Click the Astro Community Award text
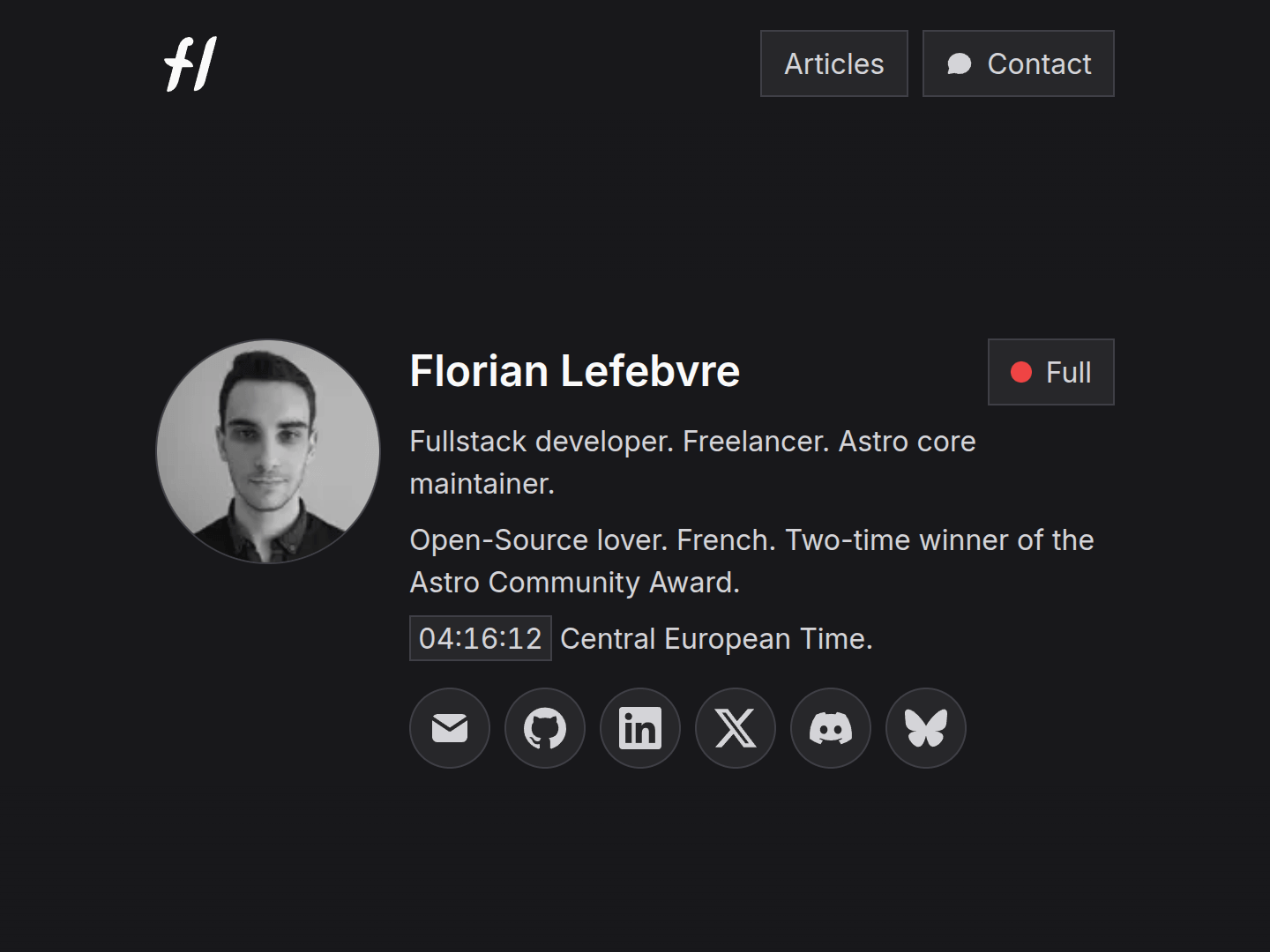1270x952 pixels. [x=575, y=582]
